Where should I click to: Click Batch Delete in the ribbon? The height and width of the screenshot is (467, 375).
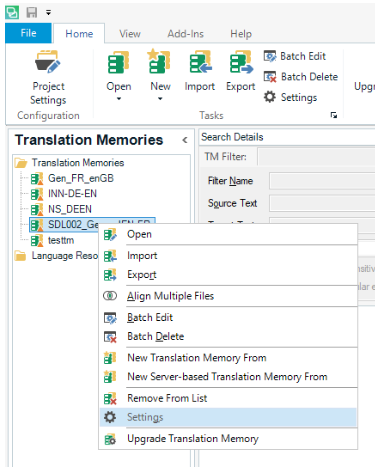[x=301, y=77]
